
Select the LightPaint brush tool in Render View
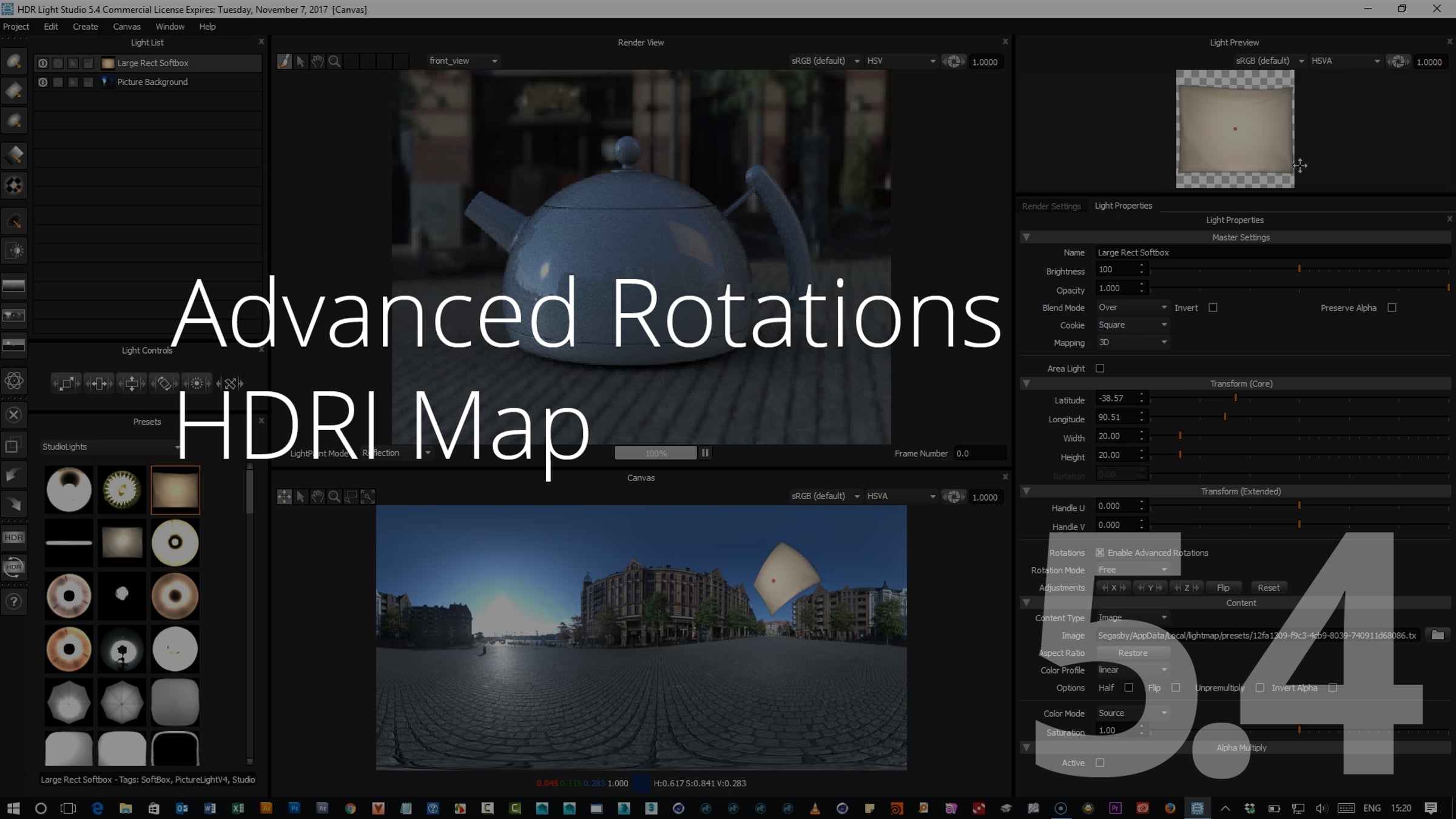pyautogui.click(x=284, y=61)
